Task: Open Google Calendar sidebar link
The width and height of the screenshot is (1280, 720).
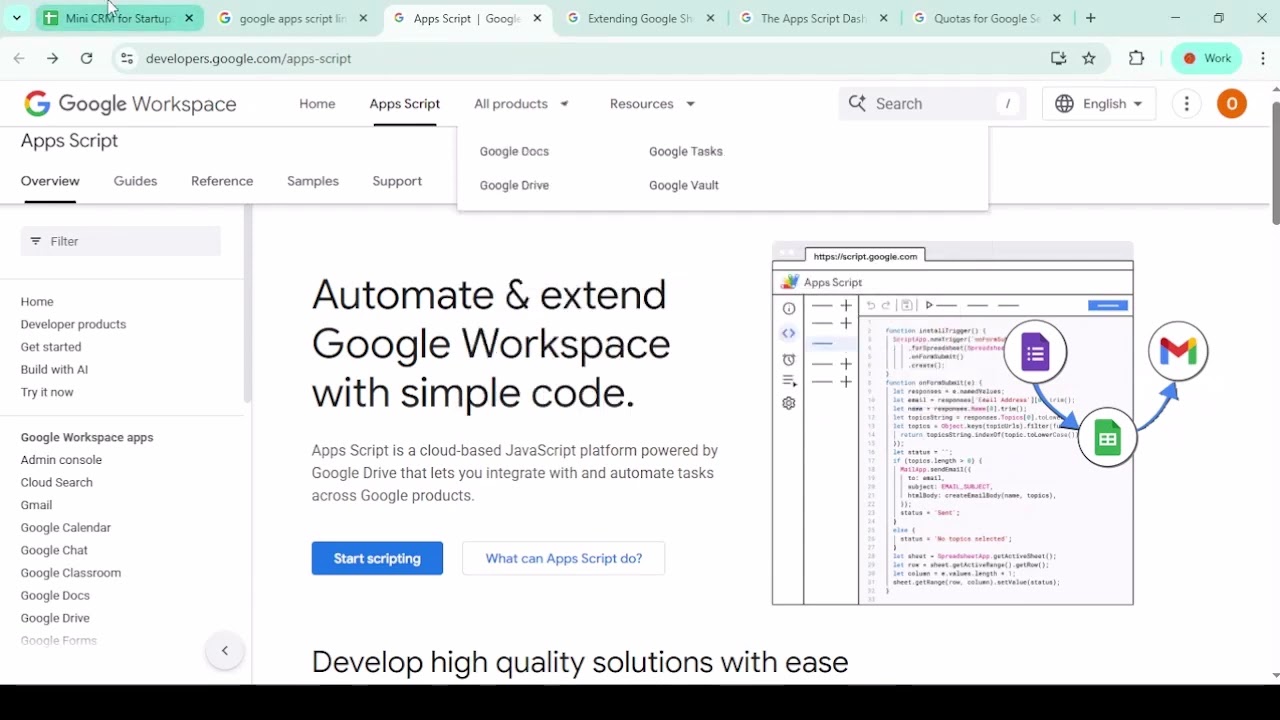Action: point(65,527)
